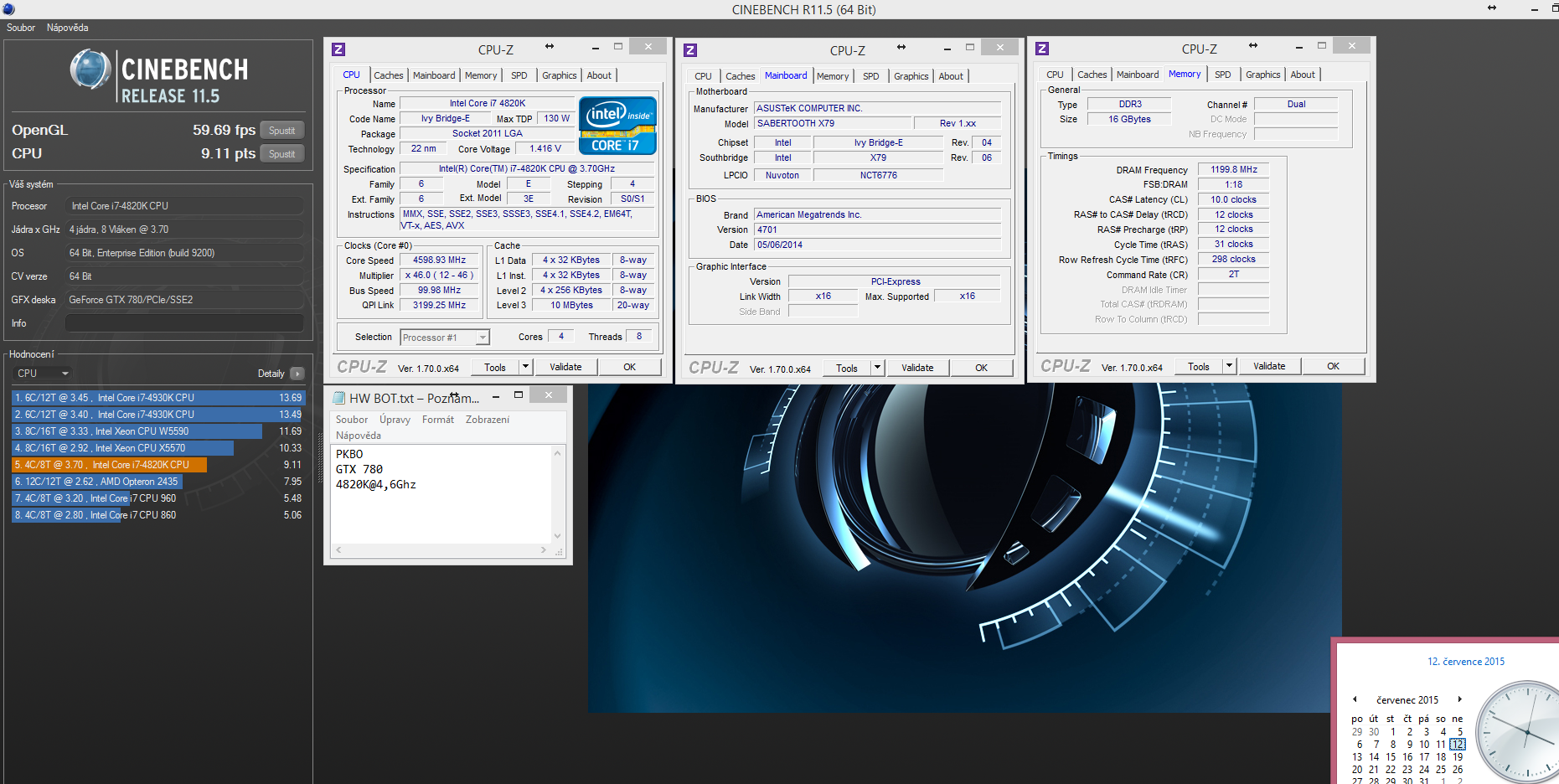Click the Notepad text area

tap(441, 494)
